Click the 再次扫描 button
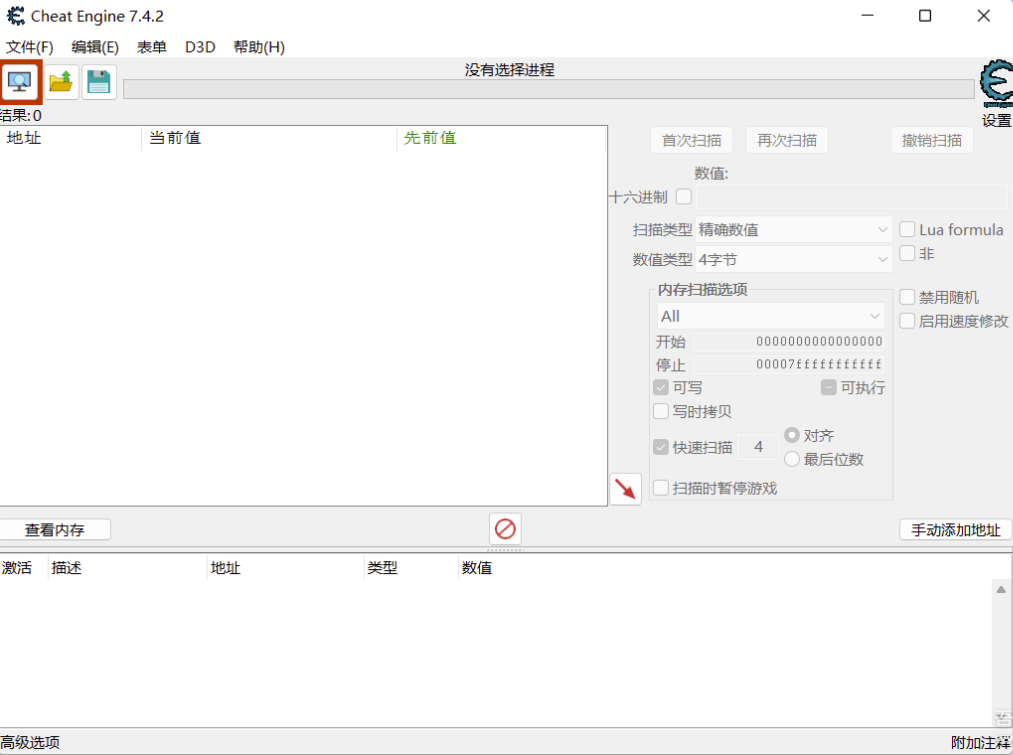 787,140
